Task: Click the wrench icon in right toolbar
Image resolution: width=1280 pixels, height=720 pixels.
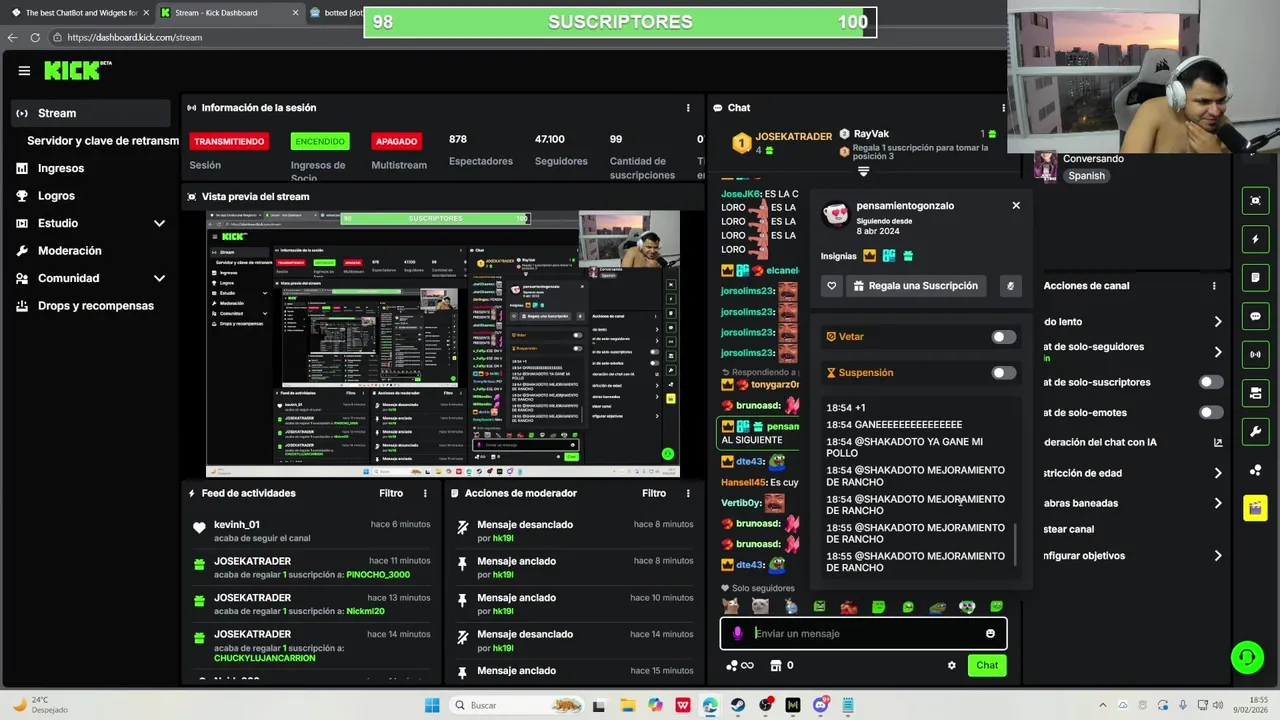Action: pos(1255,431)
